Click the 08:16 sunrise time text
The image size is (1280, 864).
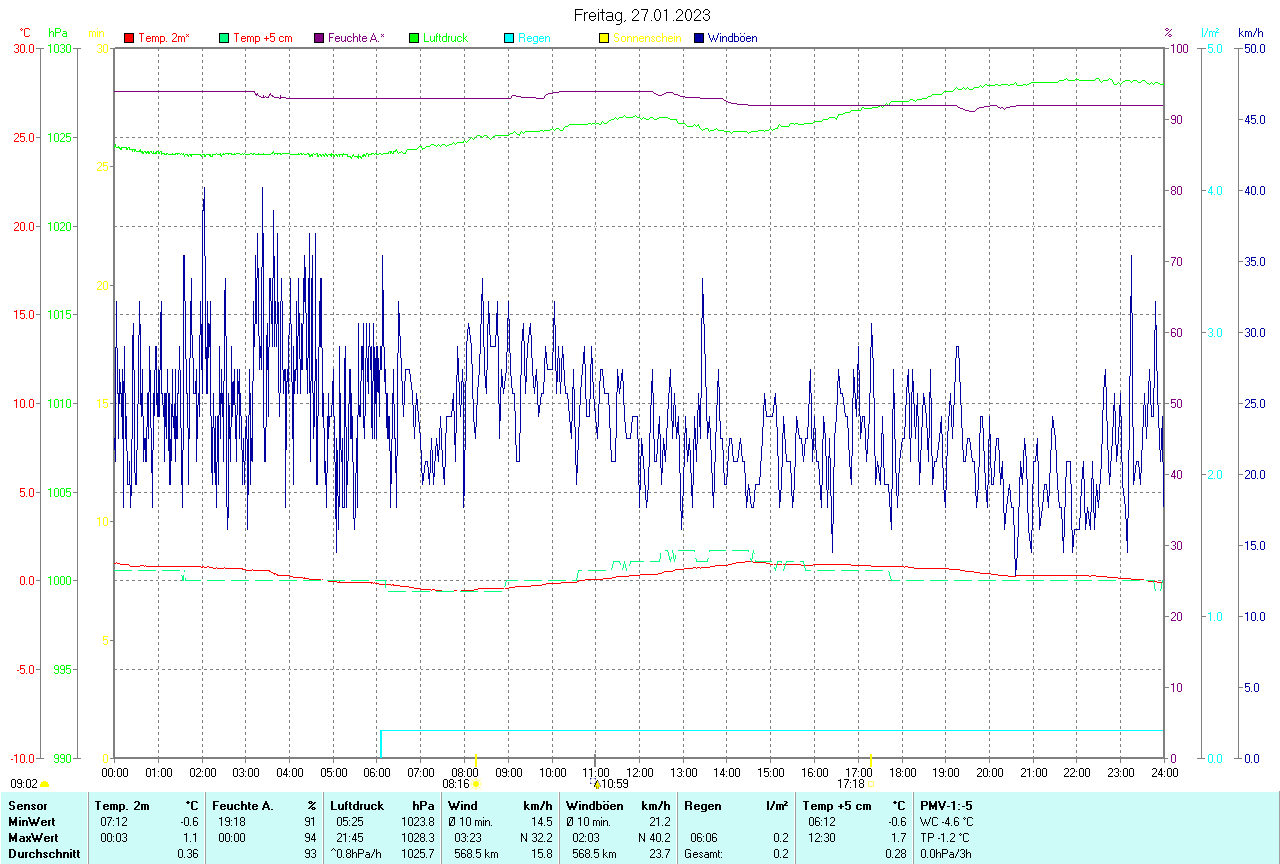pos(456,784)
